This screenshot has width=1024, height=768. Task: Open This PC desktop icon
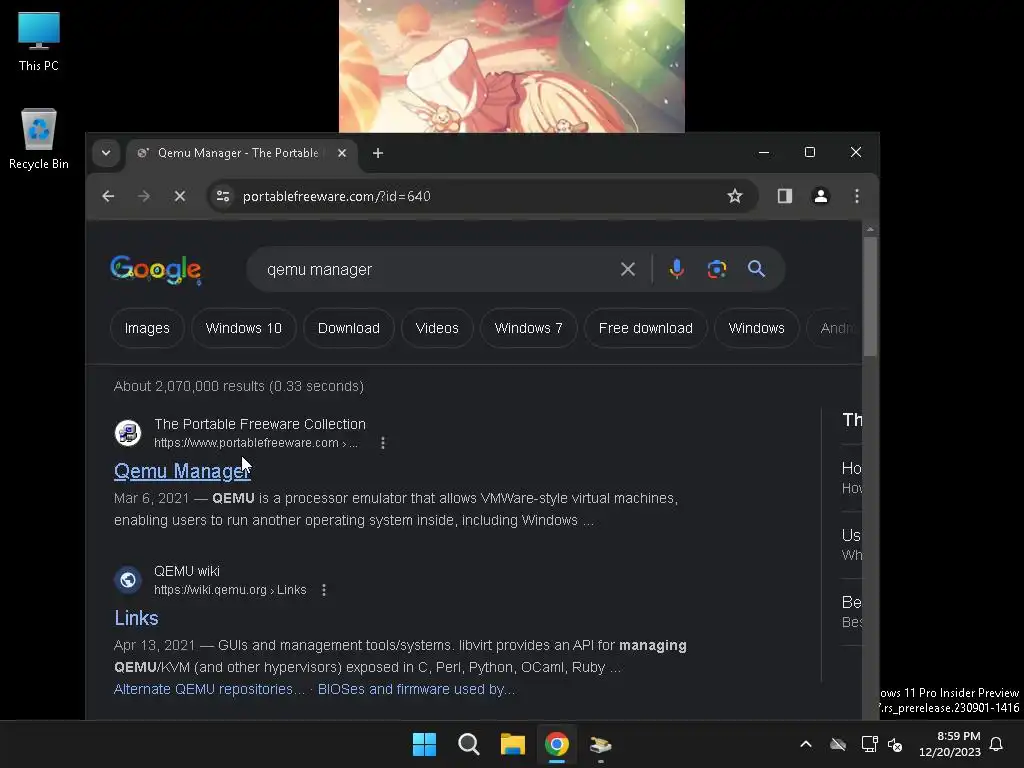tap(39, 41)
